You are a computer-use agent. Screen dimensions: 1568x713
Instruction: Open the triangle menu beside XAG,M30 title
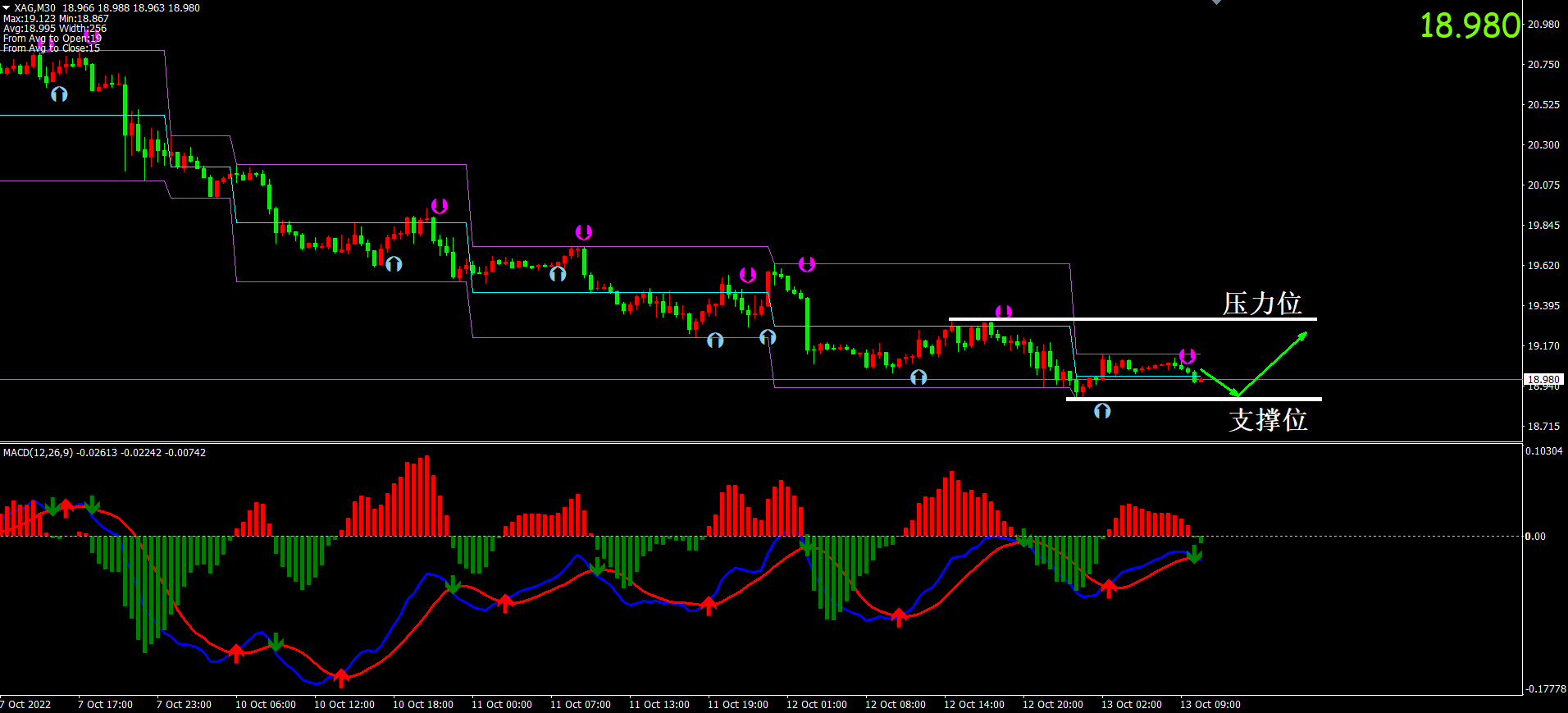[x=7, y=7]
